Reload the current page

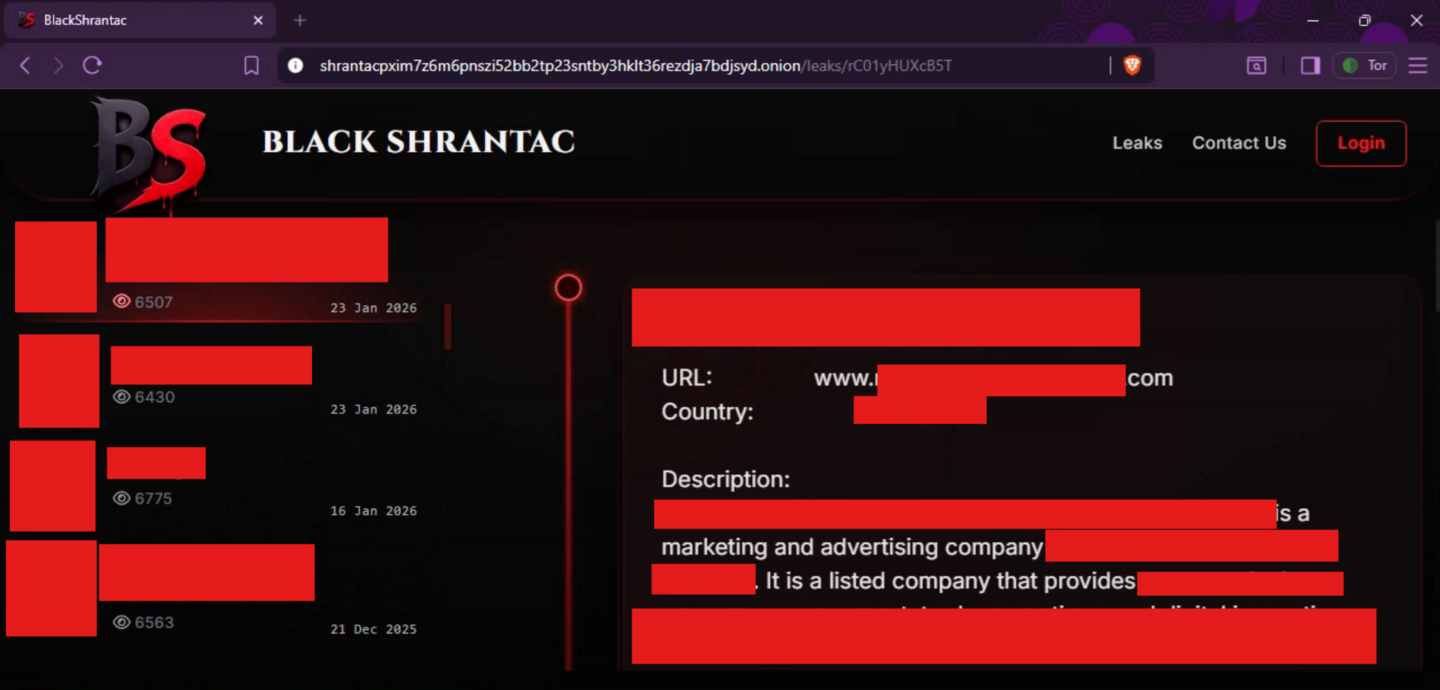[x=93, y=66]
